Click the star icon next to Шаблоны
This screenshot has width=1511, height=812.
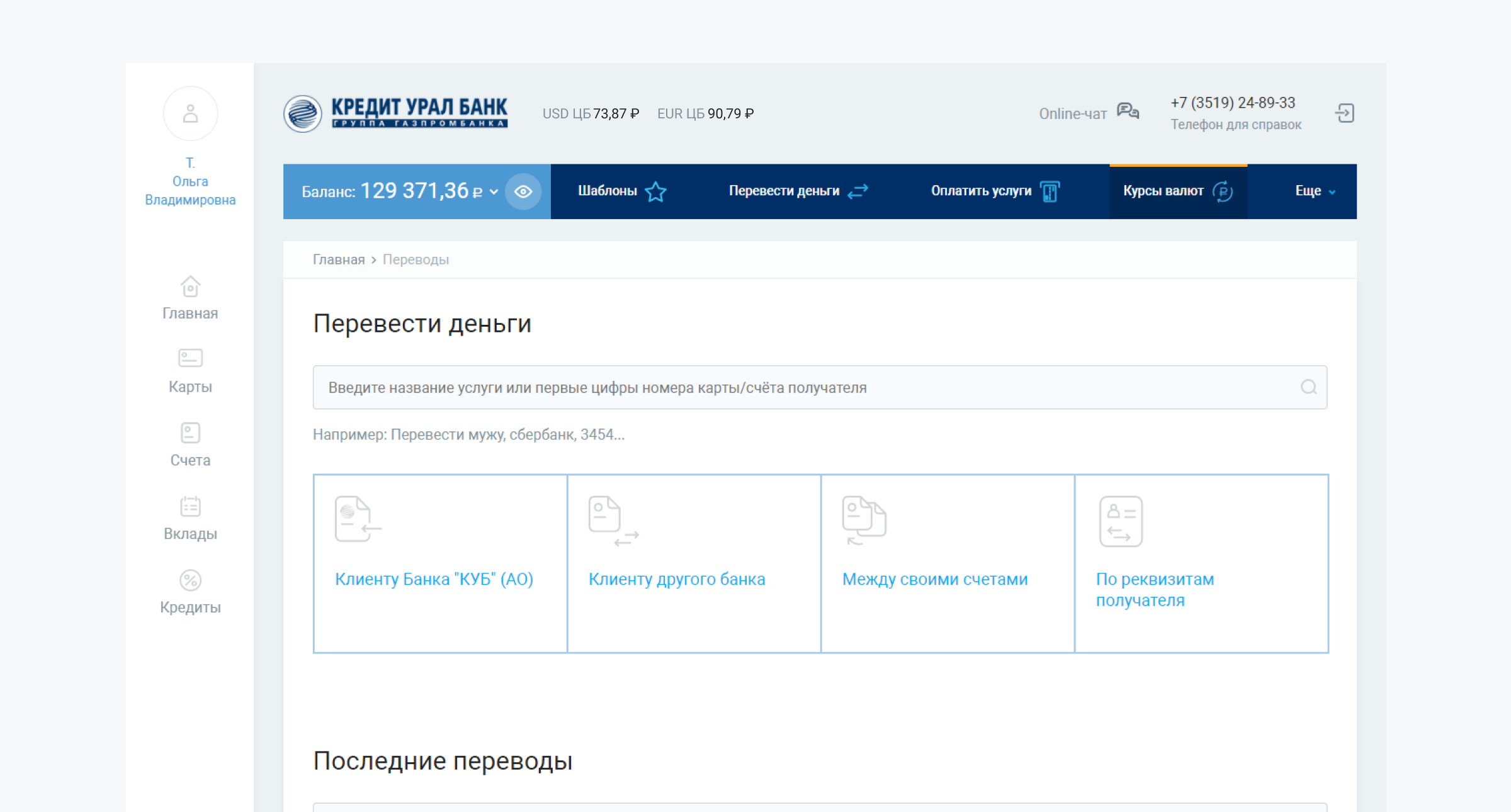click(655, 191)
